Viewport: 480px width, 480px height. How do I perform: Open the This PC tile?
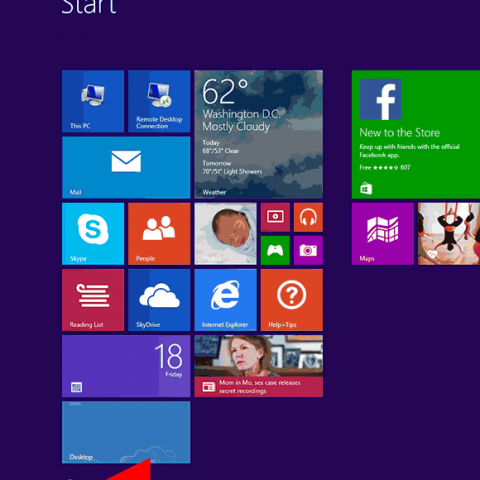[x=93, y=101]
